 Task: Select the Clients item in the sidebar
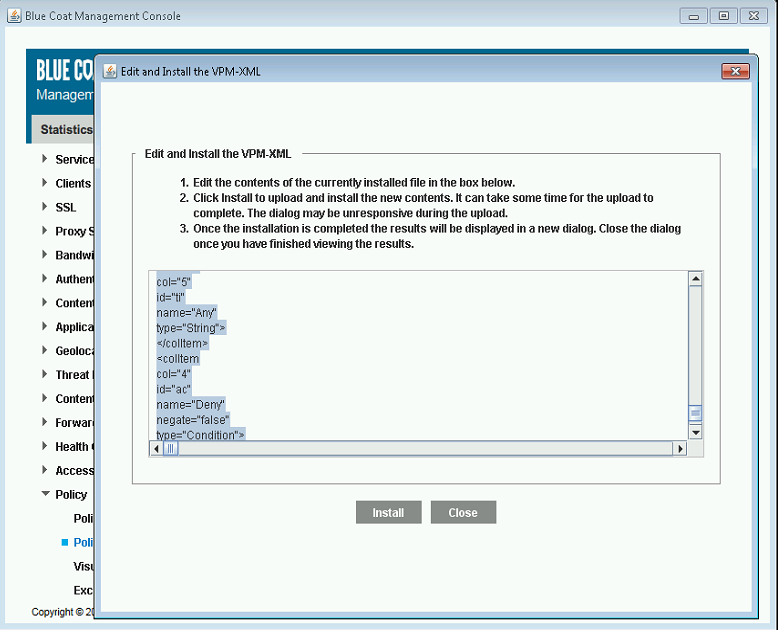pos(73,184)
